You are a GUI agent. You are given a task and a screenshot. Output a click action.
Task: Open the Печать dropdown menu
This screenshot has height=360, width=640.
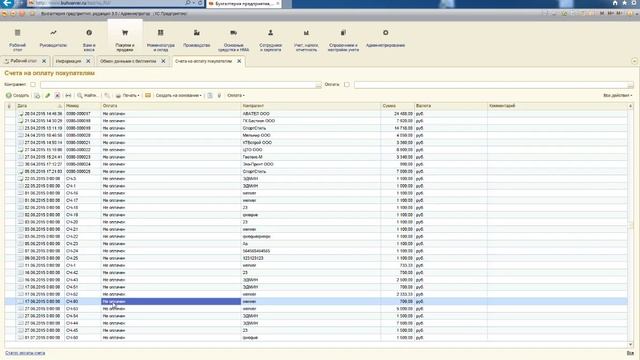128,96
